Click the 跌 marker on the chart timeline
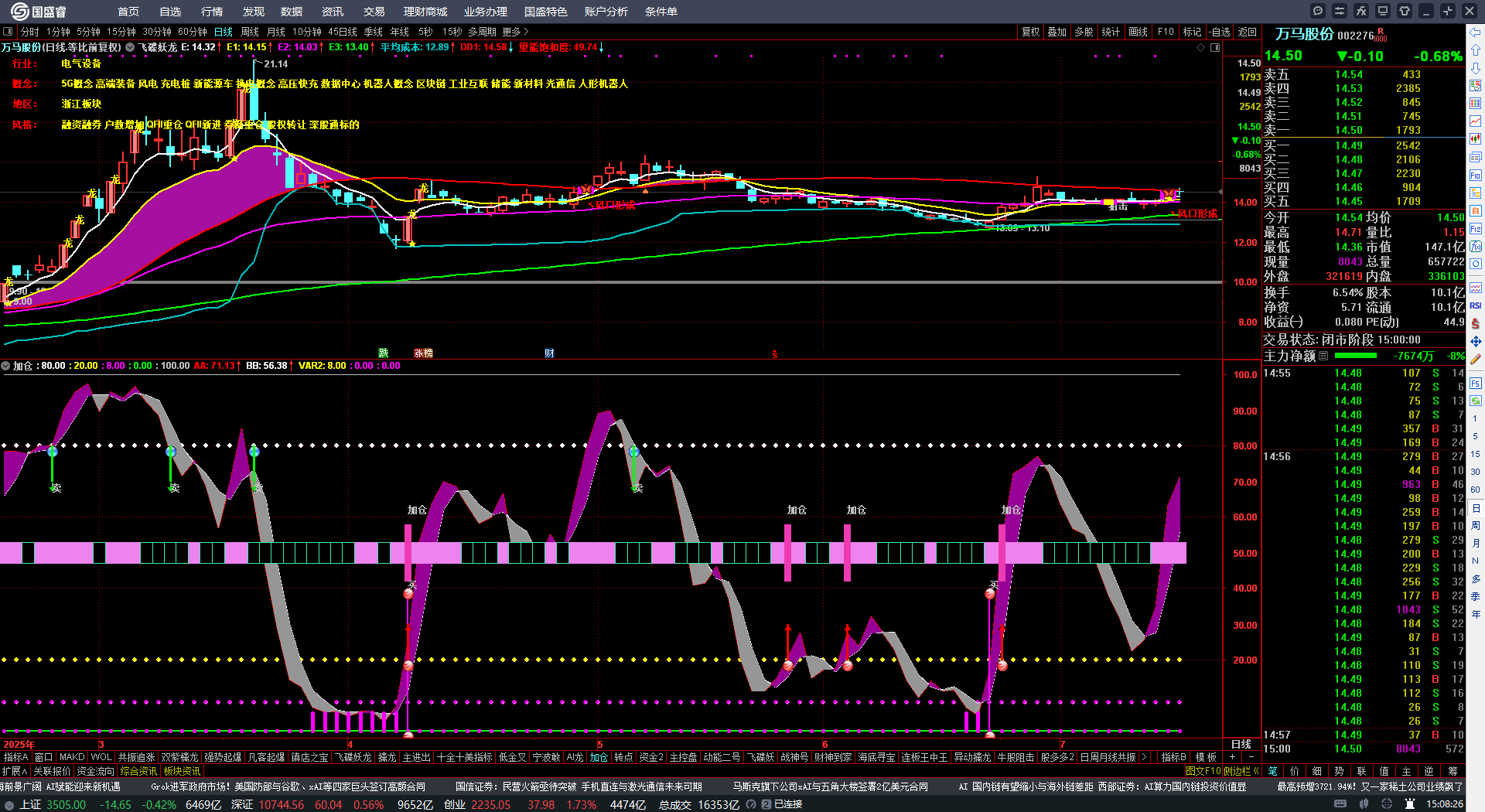 383,353
